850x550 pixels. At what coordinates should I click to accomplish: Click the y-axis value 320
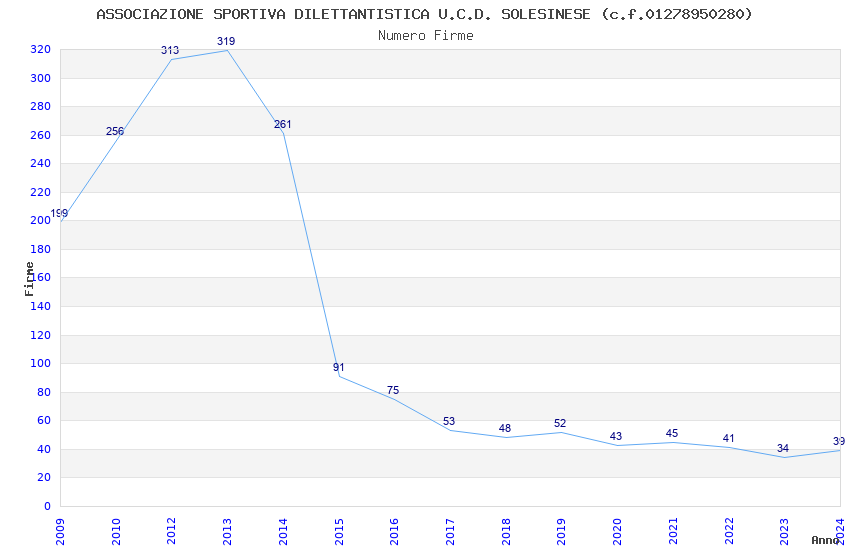coord(41,49)
